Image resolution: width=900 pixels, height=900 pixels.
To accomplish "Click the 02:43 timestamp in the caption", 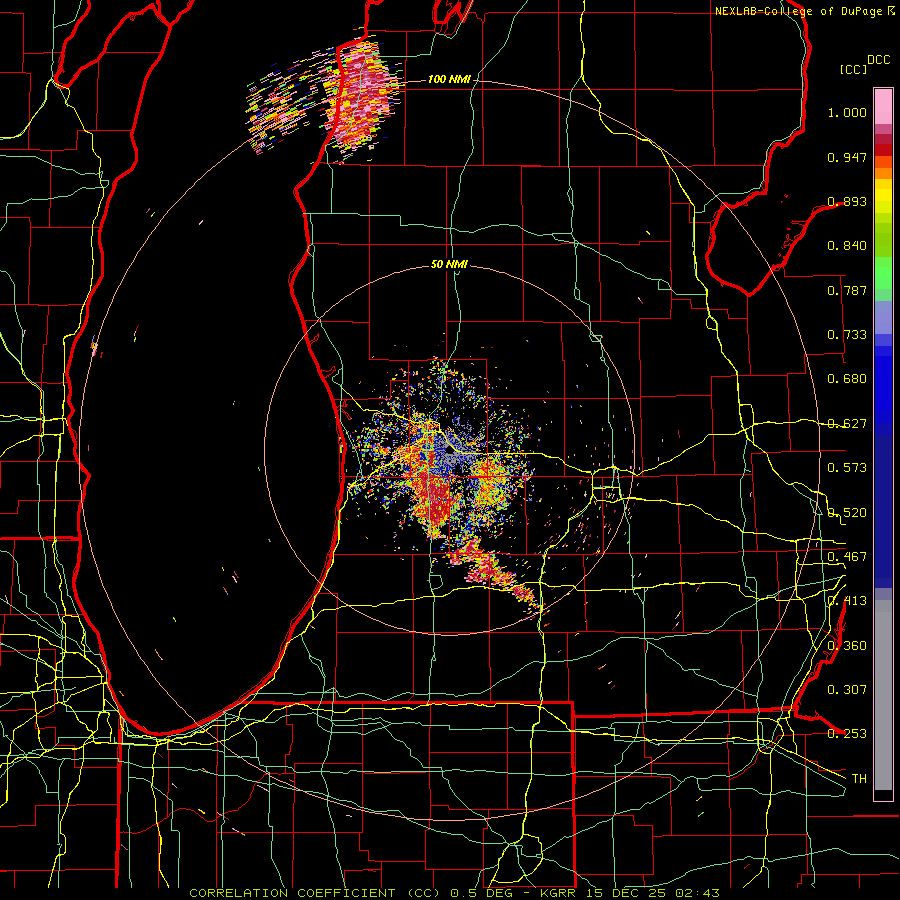I will pos(697,893).
